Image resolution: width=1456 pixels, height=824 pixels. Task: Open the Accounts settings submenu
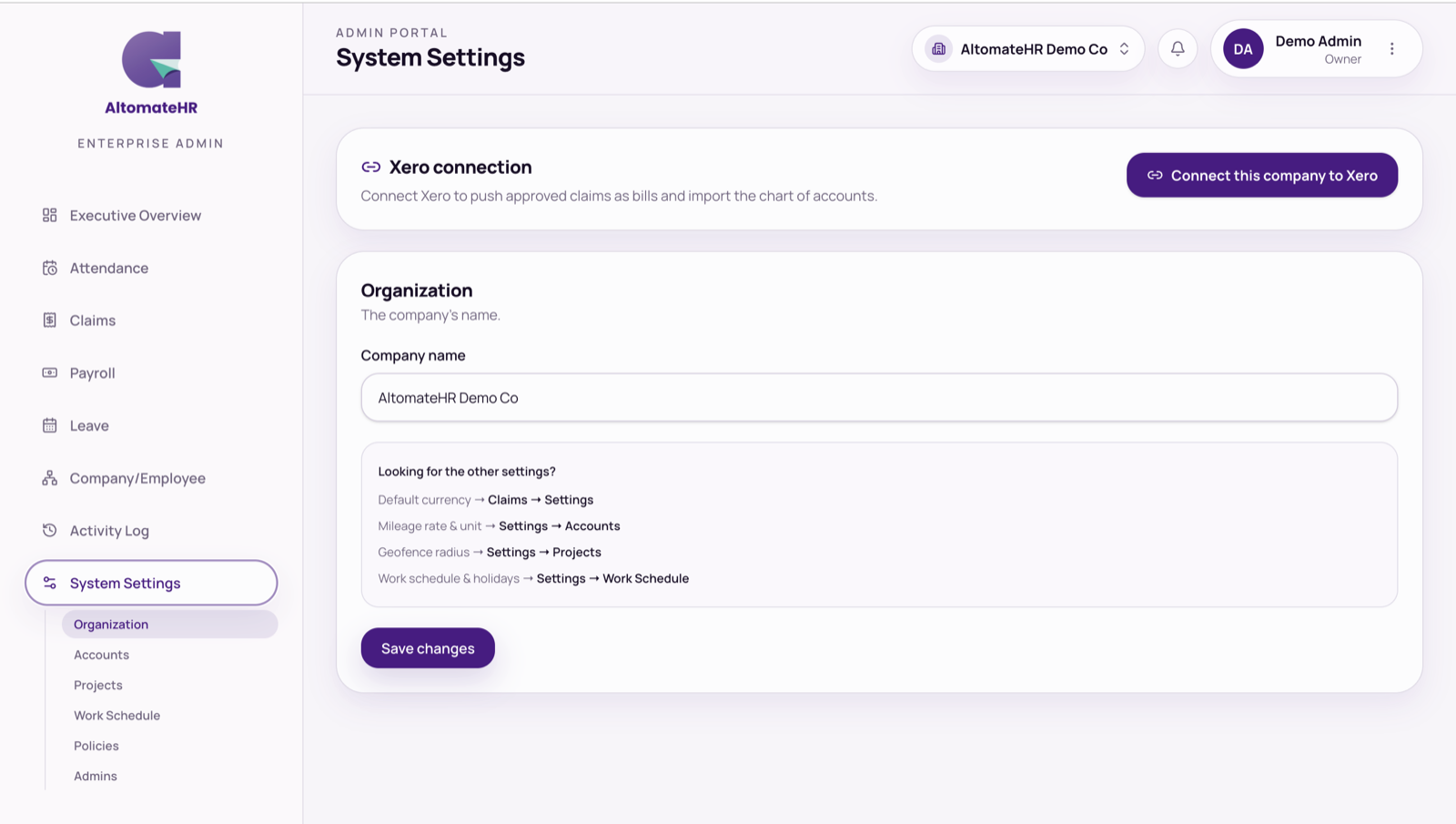169,655
